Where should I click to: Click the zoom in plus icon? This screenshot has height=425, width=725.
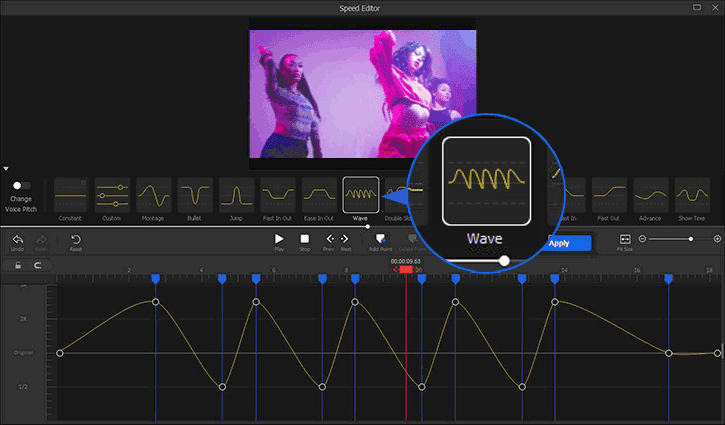[717, 239]
